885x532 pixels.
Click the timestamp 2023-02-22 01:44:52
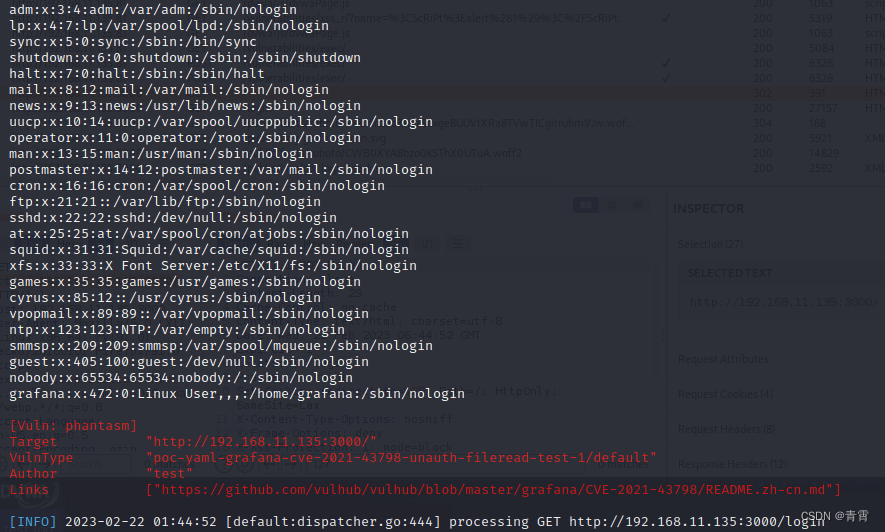(x=141, y=522)
